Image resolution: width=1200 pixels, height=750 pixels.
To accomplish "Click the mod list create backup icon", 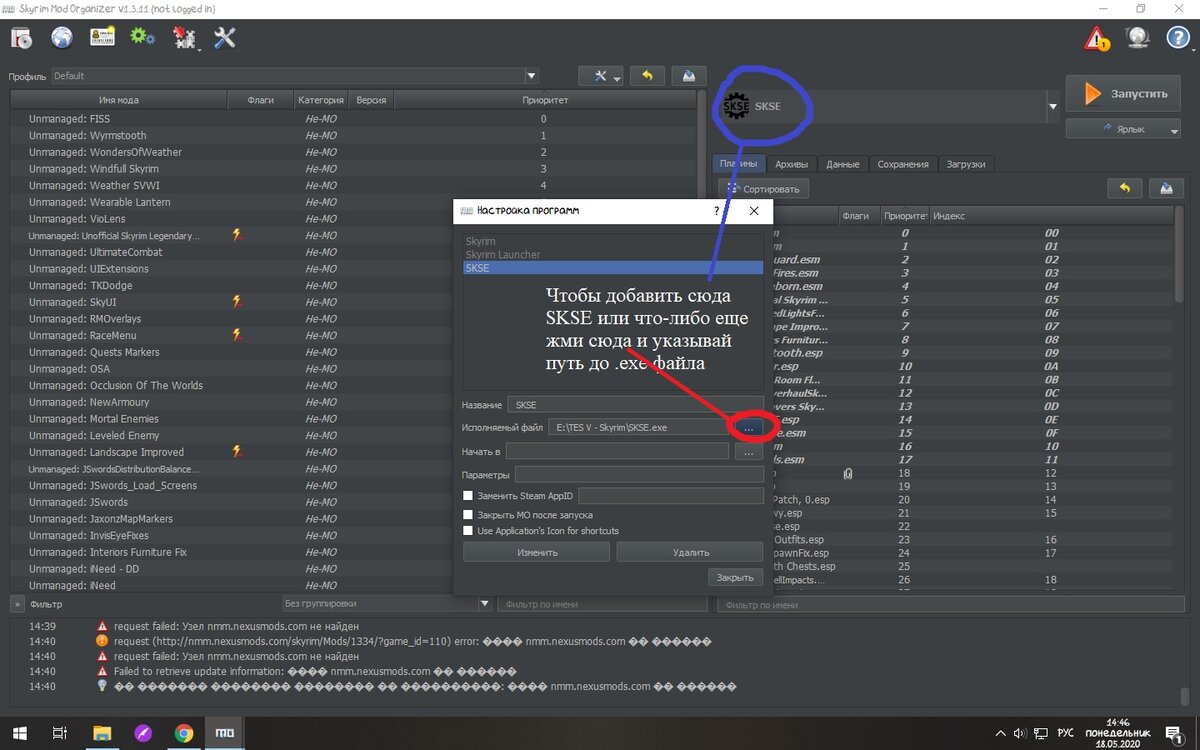I will [689, 76].
